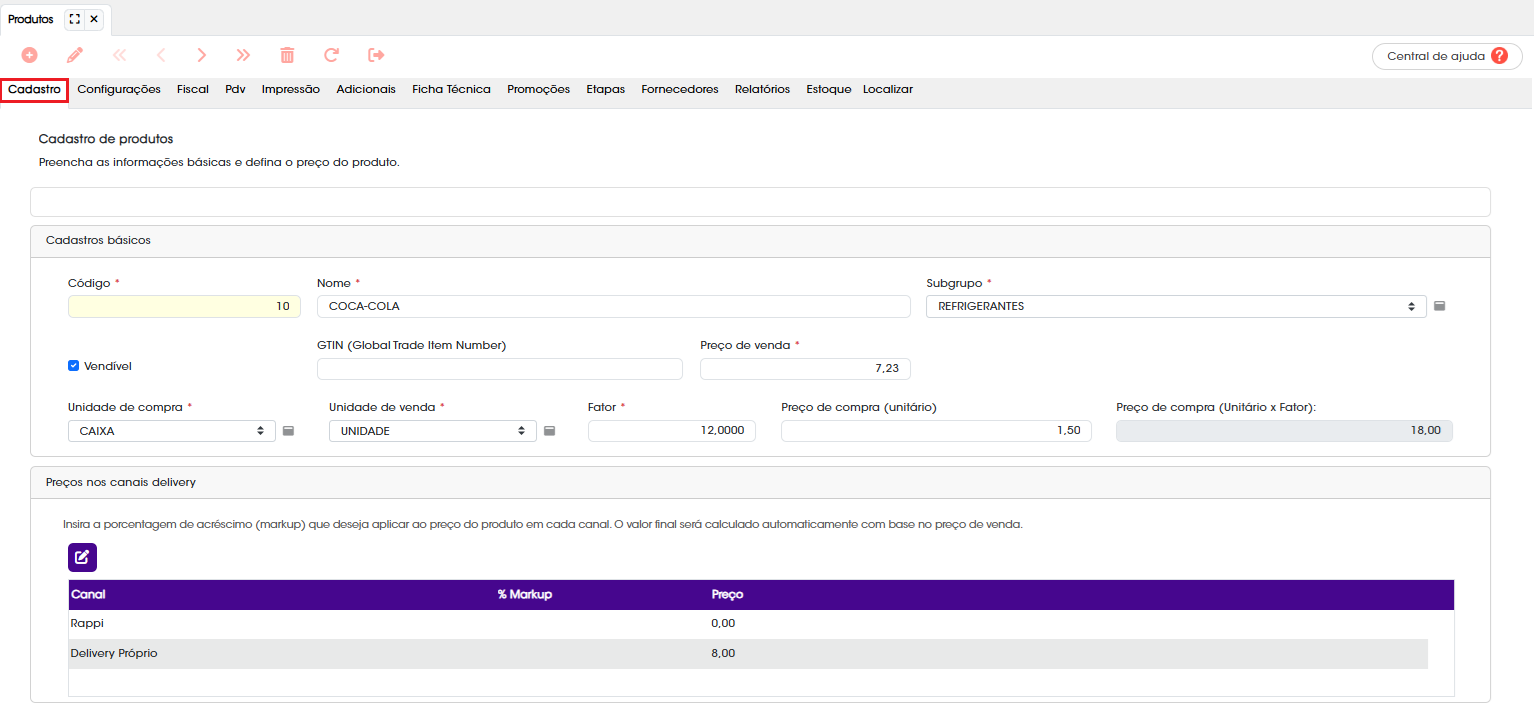The height and width of the screenshot is (720, 1534).
Task: Switch to the Promoções tab
Action: 538,90
